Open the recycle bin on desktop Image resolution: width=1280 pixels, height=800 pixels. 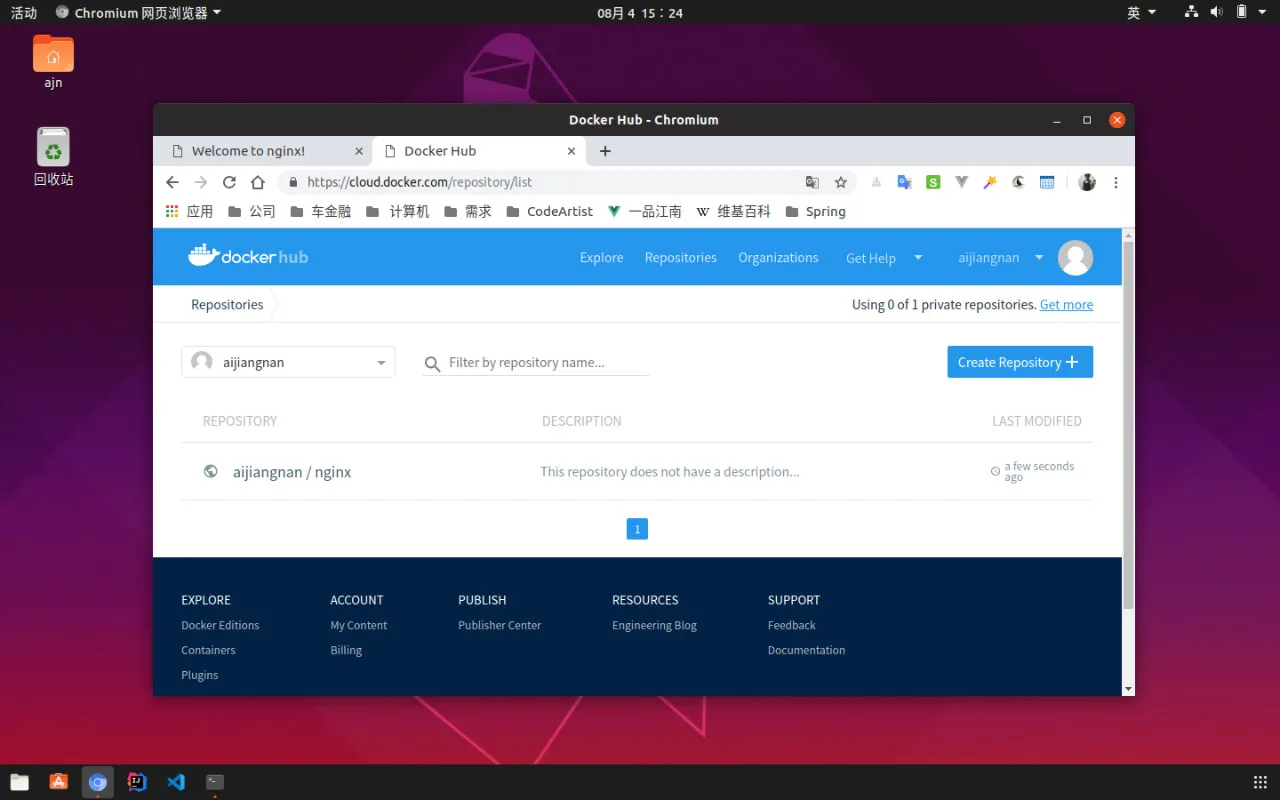click(x=53, y=157)
